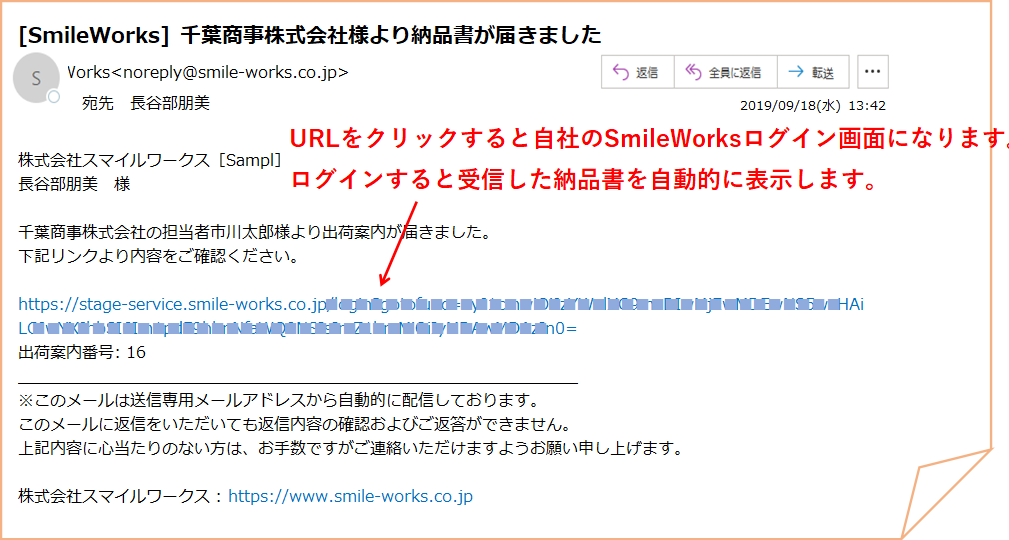The image size is (1009, 540).
Task: Click recipient name 長谷部朋美 in 宛先 line
Action: (x=170, y=103)
